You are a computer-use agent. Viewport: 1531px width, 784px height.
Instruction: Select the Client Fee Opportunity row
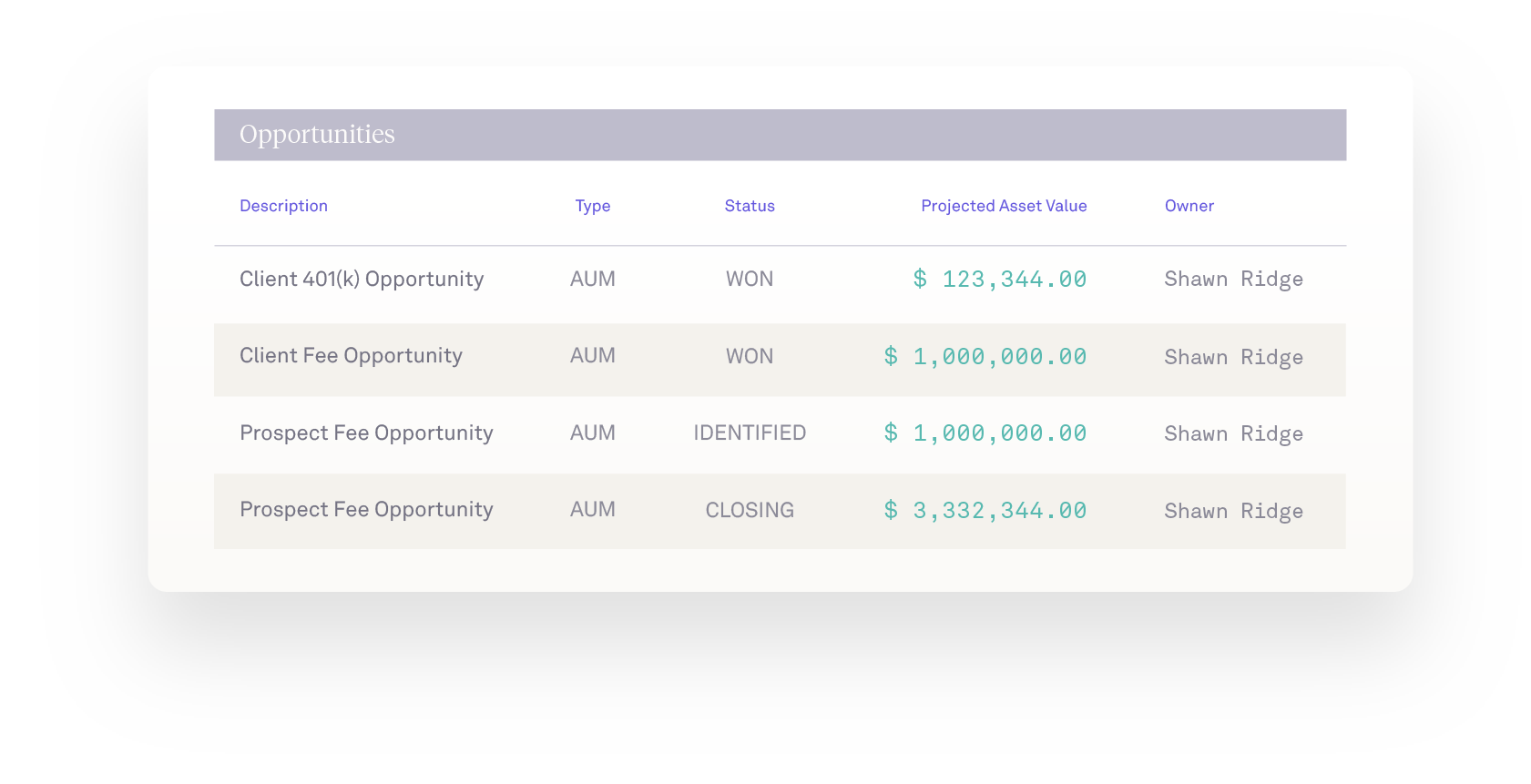[x=351, y=356]
